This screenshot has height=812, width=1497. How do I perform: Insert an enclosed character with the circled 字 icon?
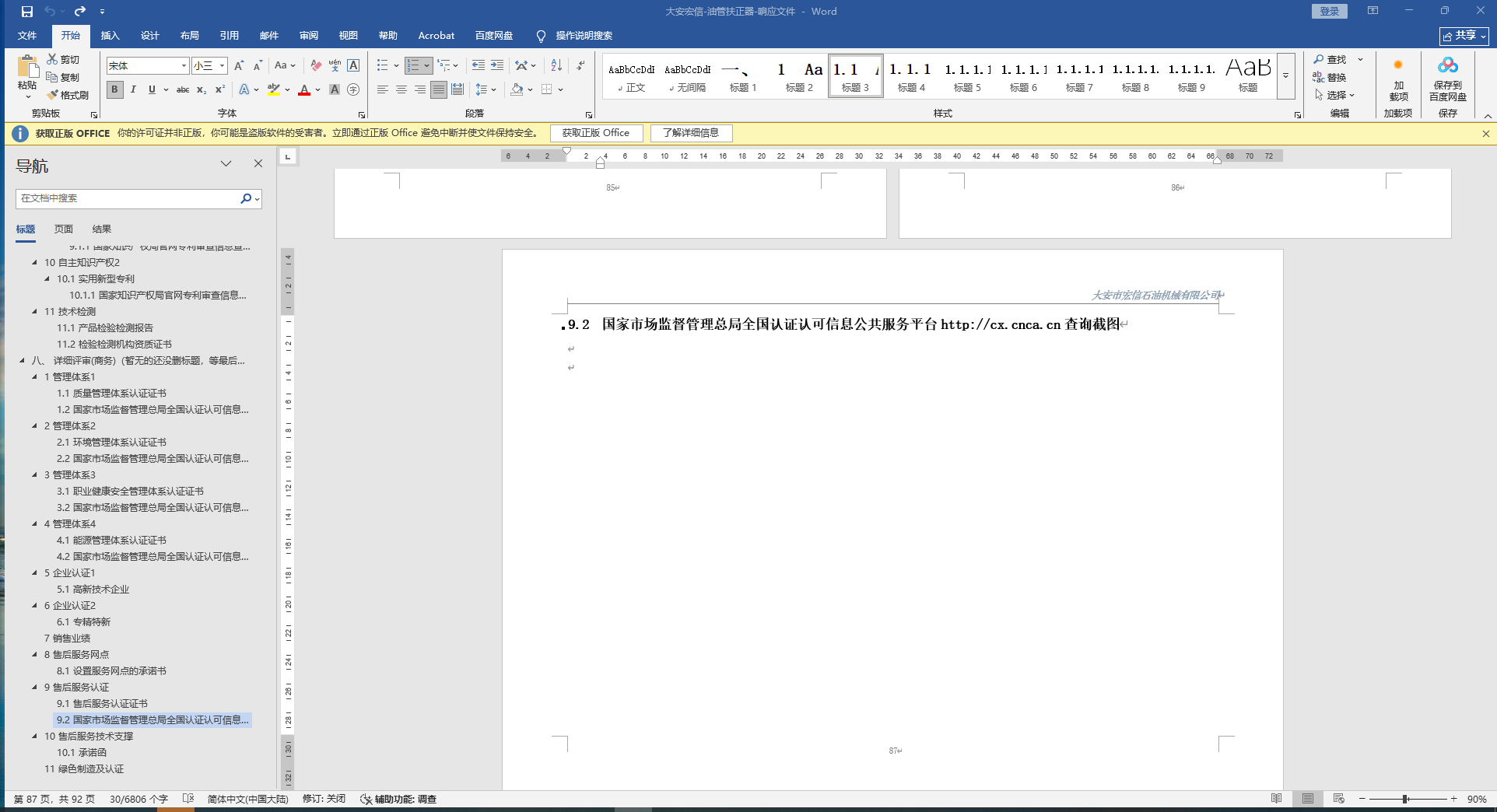(353, 89)
